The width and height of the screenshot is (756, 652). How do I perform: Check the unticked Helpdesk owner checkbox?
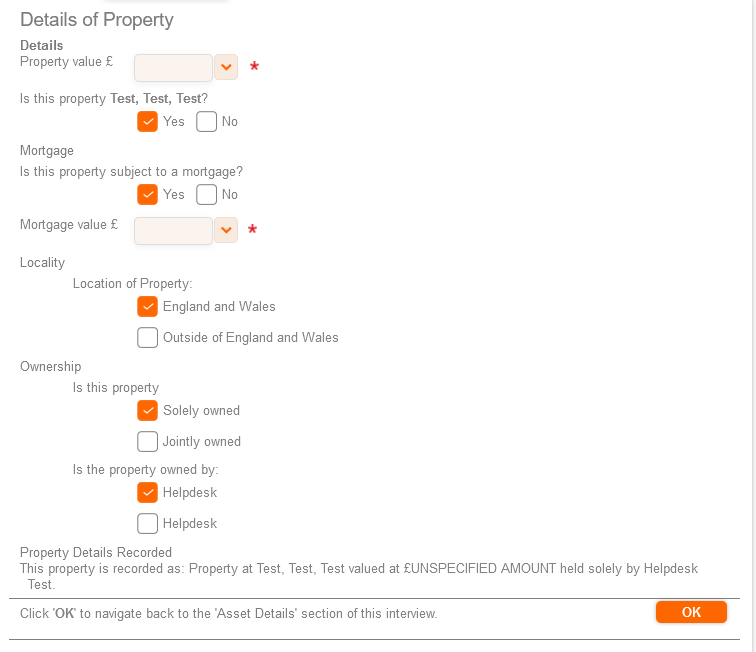tap(148, 524)
